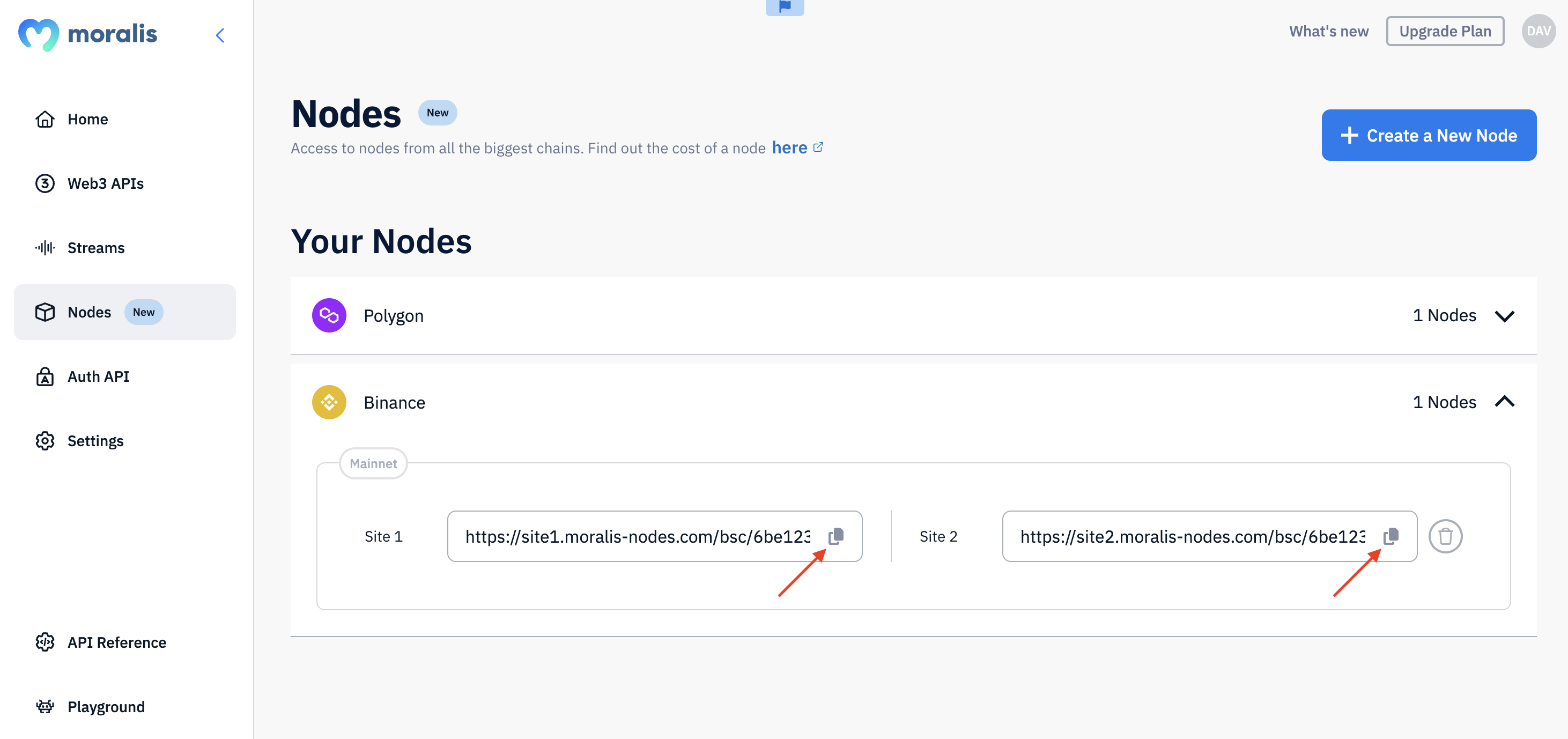Screen dimensions: 1568x739
Task: Copy the Site 2 Binance node URL
Action: (x=1391, y=536)
